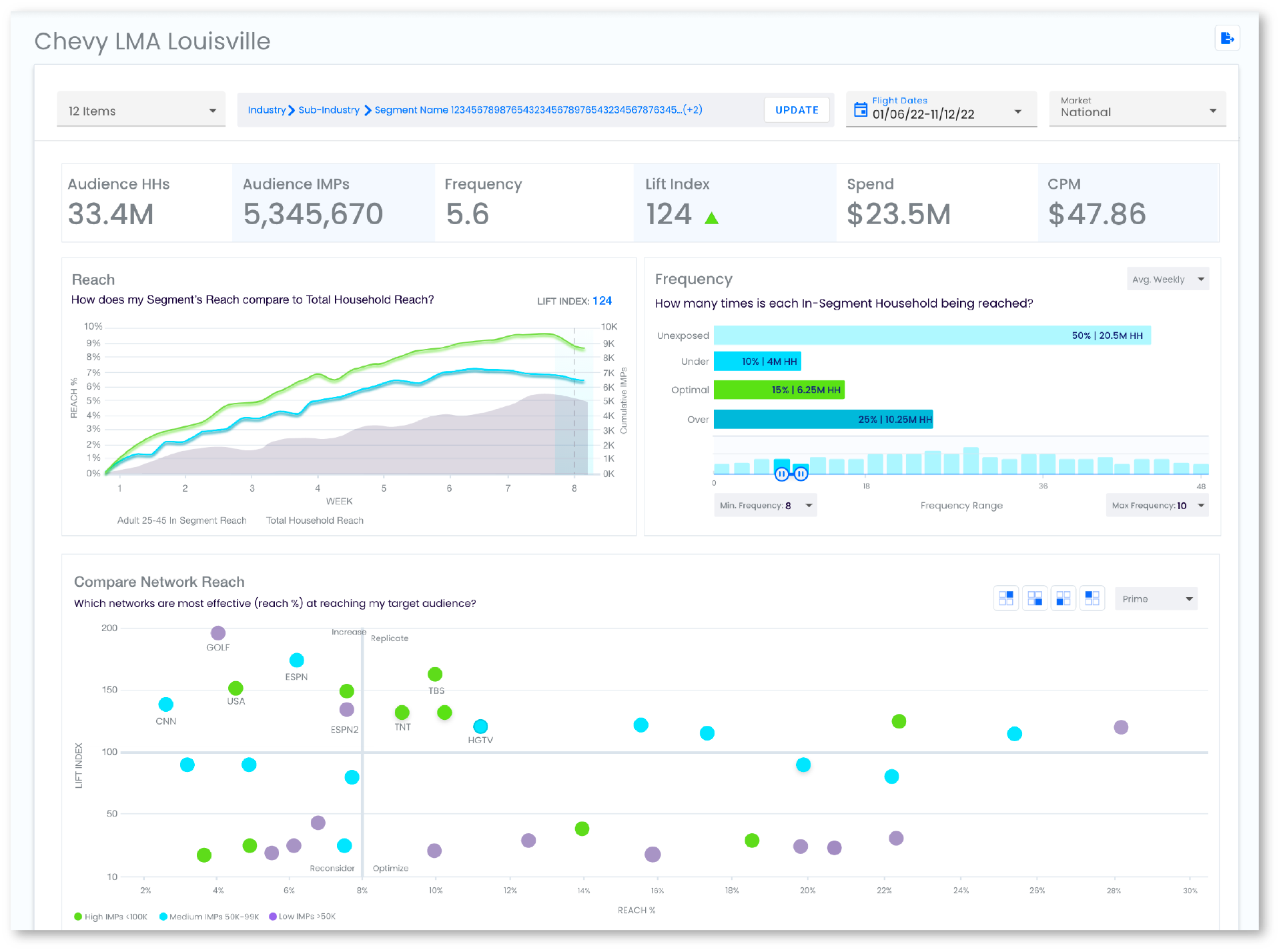Viewport: 1281px width, 952px height.
Task: Click the Sub-Industry breadcrumb link
Action: [329, 110]
